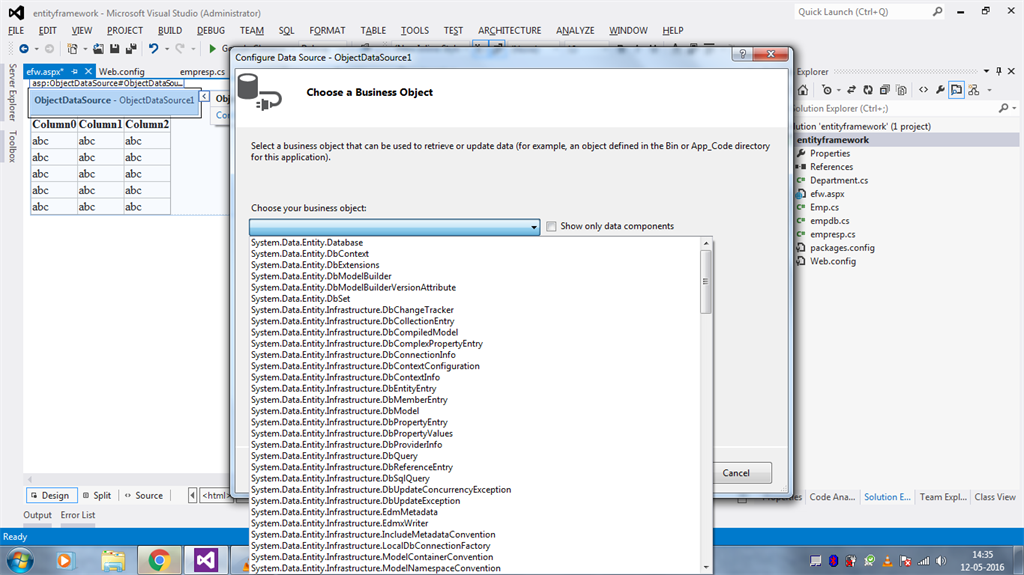Switch to the Web.config tab
Image resolution: width=1024 pixels, height=575 pixels.
coord(121,72)
